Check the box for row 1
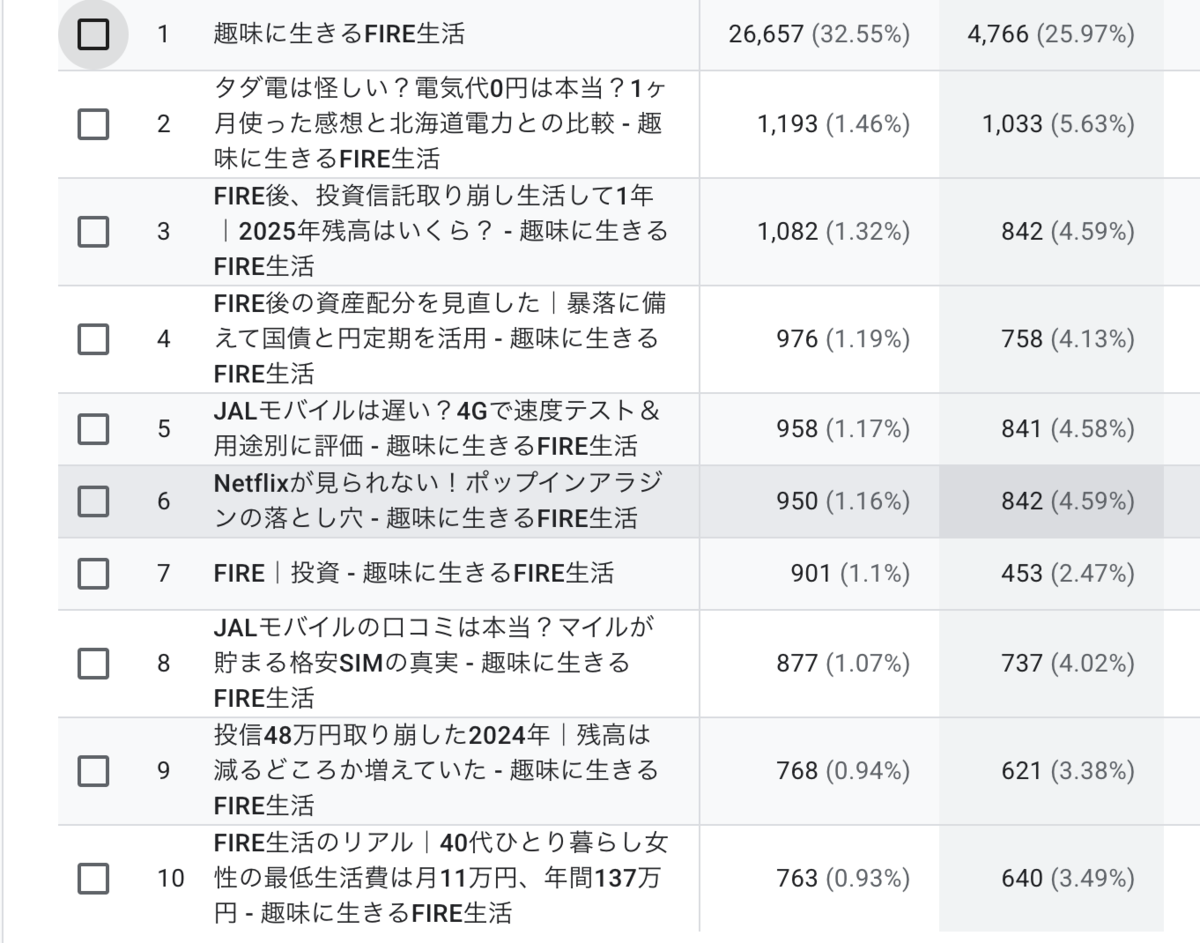Viewport: 1200px width, 943px height. 93,35
